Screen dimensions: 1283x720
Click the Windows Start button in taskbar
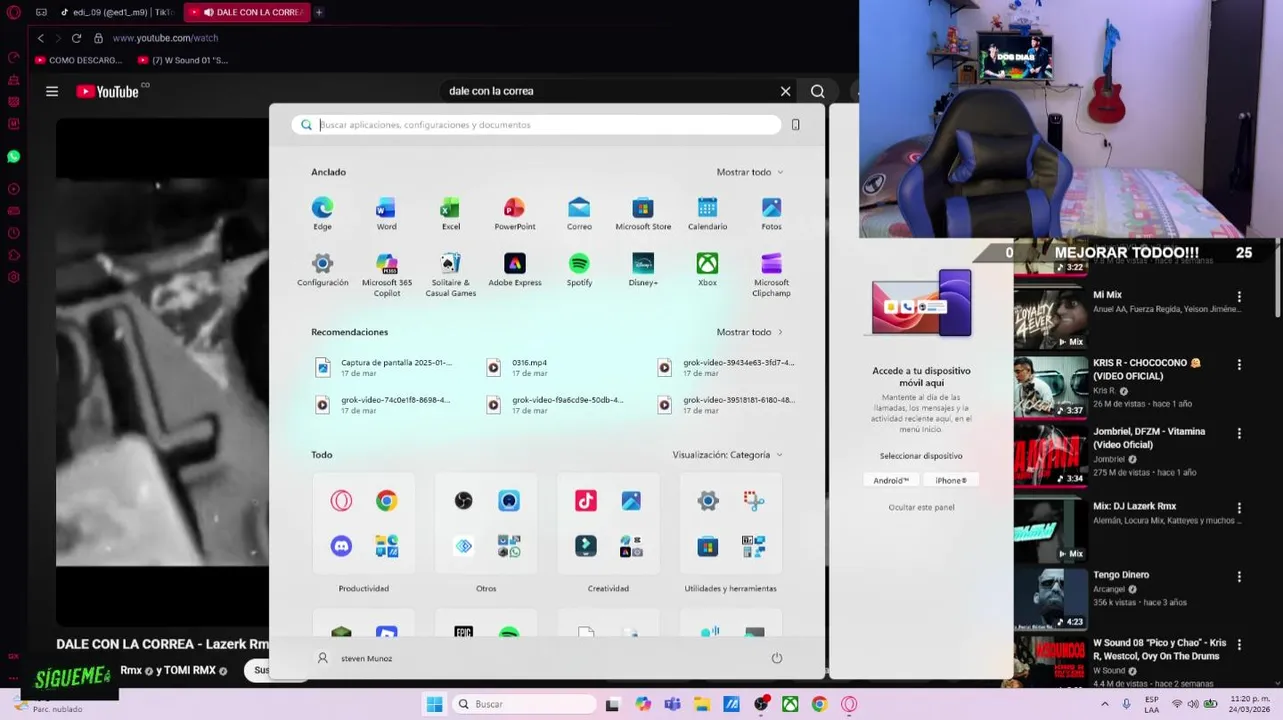click(x=434, y=704)
